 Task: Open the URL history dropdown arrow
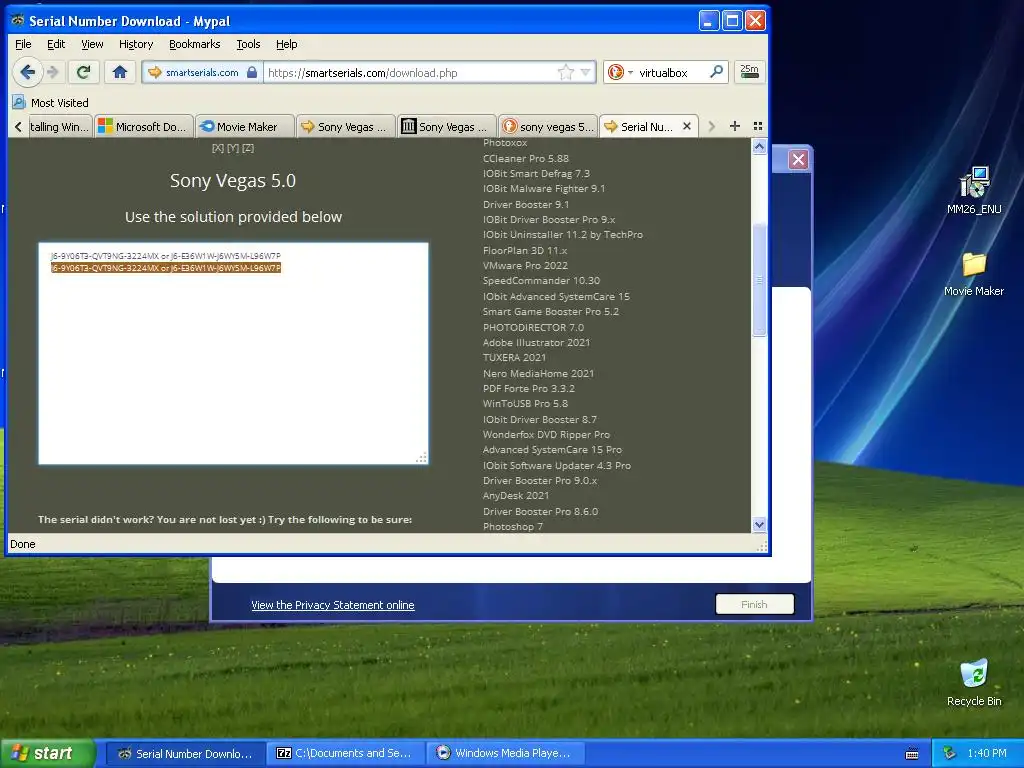(x=586, y=72)
